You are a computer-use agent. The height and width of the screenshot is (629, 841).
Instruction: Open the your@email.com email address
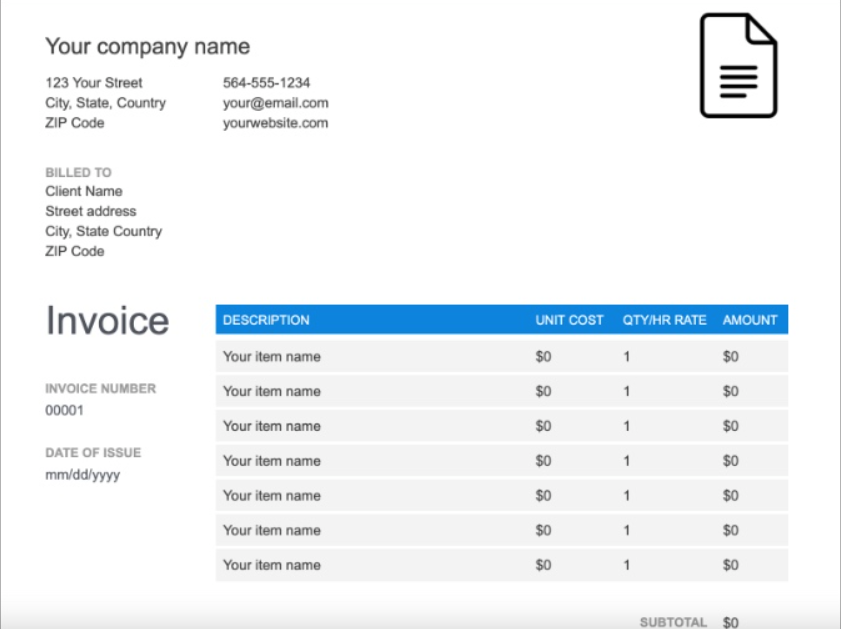point(275,103)
